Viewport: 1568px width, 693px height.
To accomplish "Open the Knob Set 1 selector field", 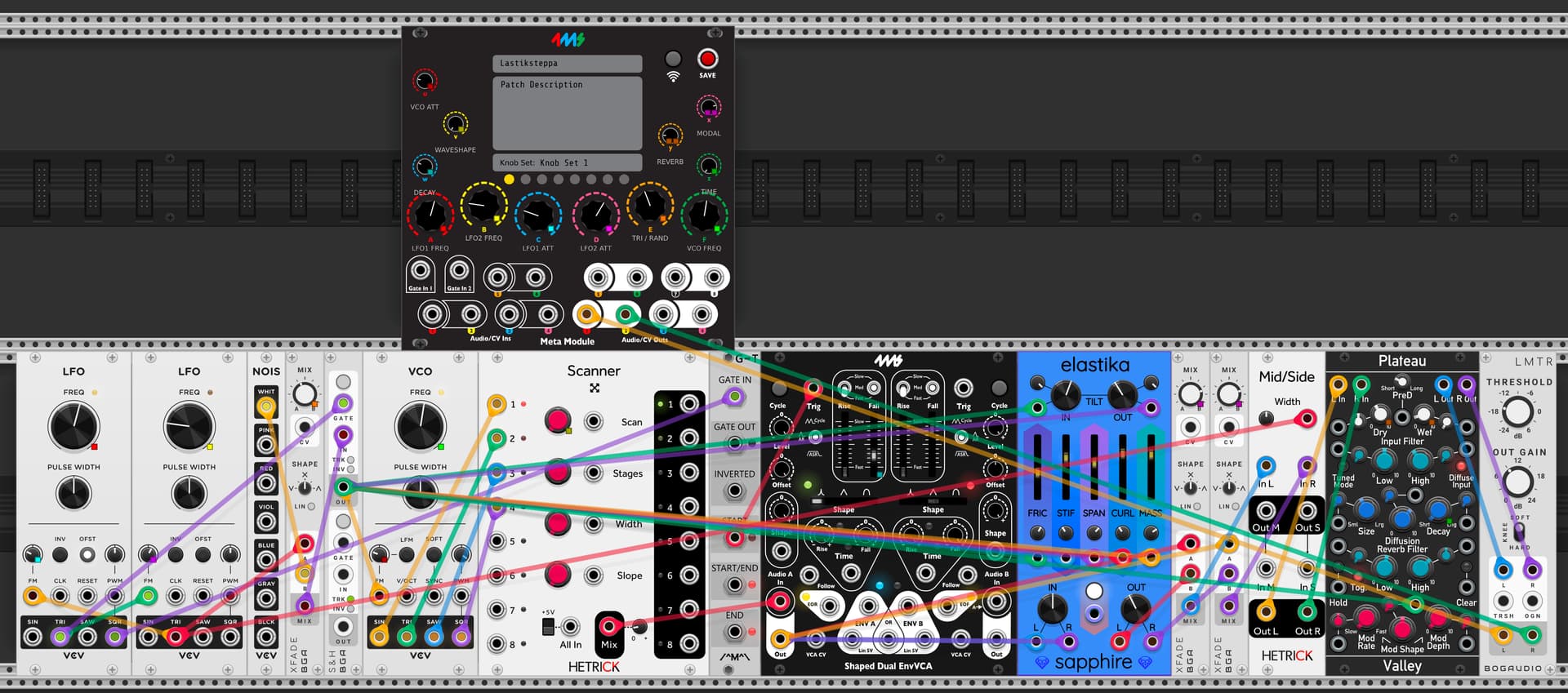I will [x=567, y=162].
